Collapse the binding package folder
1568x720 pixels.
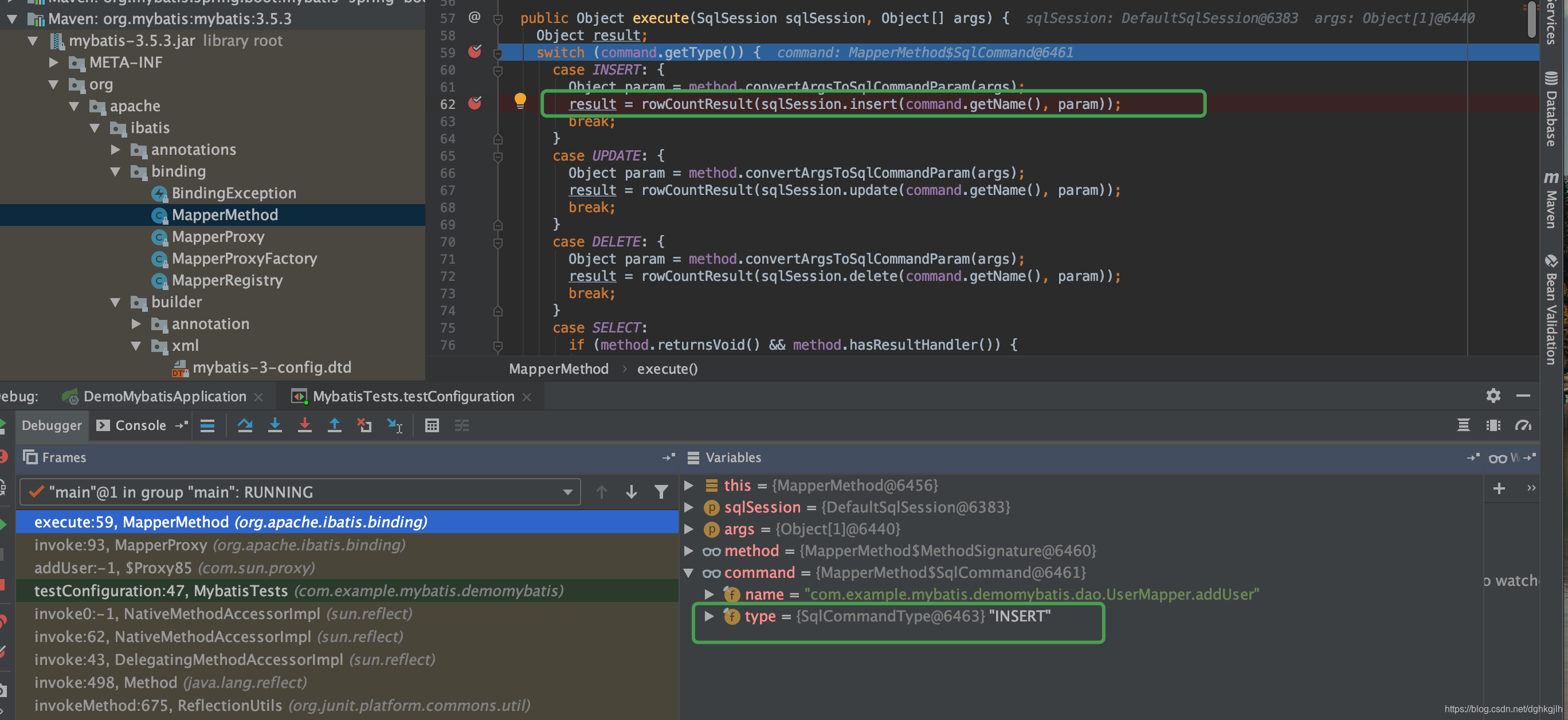pos(115,171)
